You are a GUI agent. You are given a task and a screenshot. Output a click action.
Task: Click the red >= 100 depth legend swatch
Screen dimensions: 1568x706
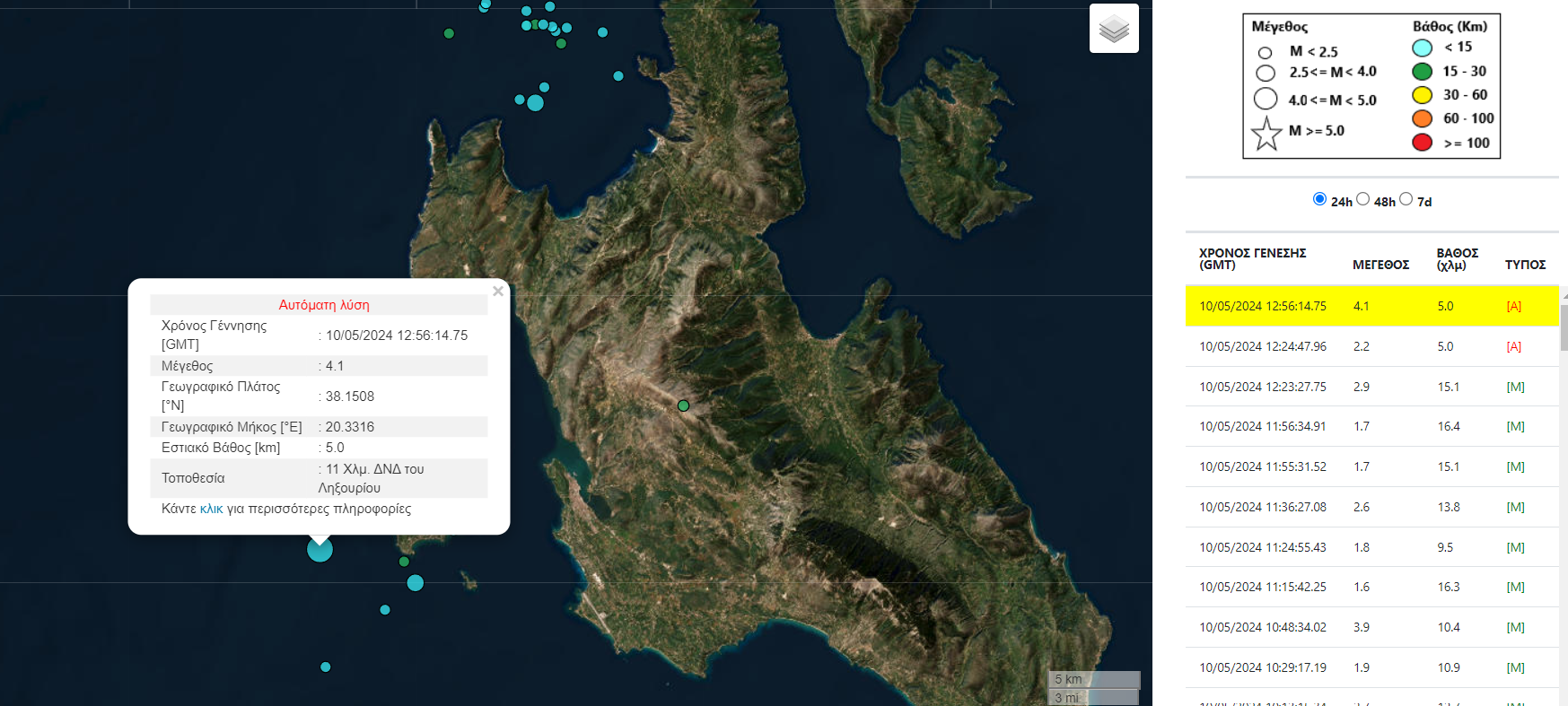1422,143
